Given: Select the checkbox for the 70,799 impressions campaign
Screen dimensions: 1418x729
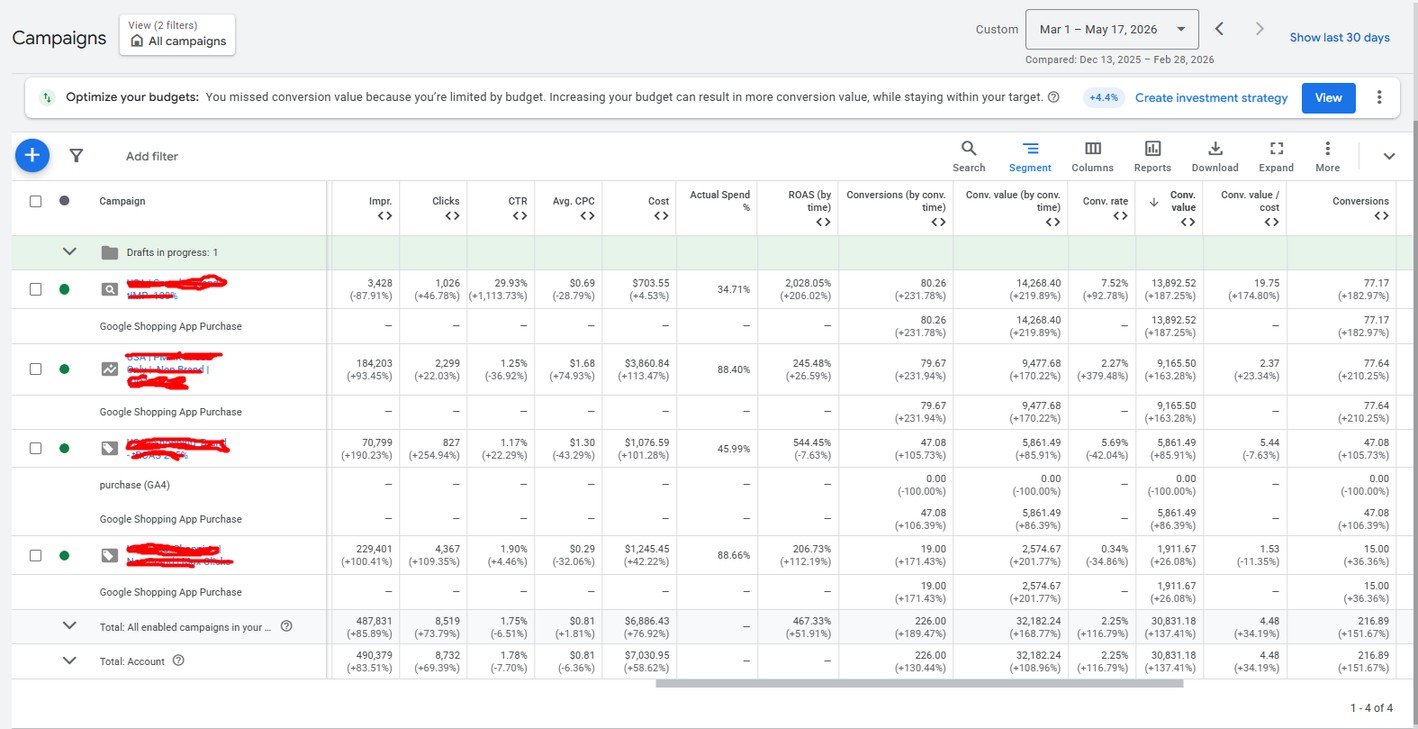Looking at the screenshot, I should pyautogui.click(x=36, y=448).
